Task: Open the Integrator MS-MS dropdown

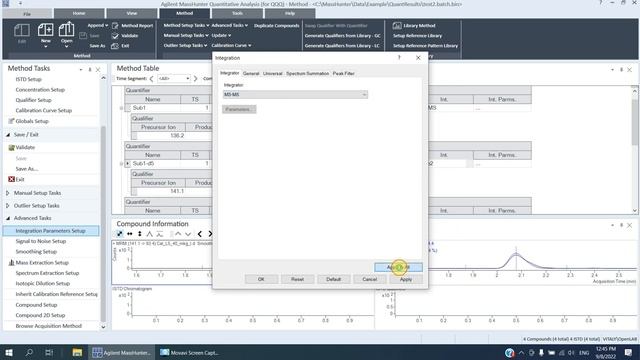Action: point(295,94)
